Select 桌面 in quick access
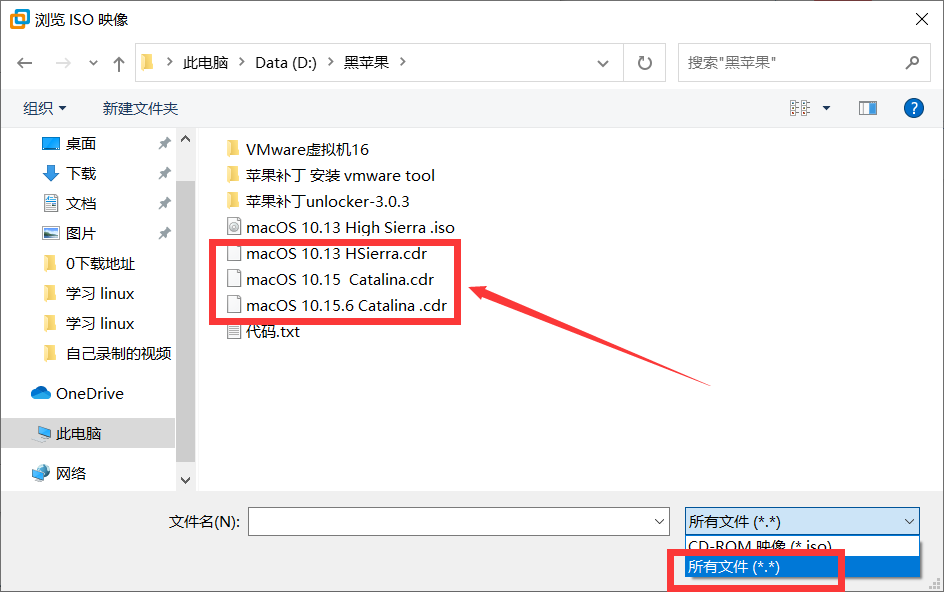The image size is (944, 592). click(81, 143)
